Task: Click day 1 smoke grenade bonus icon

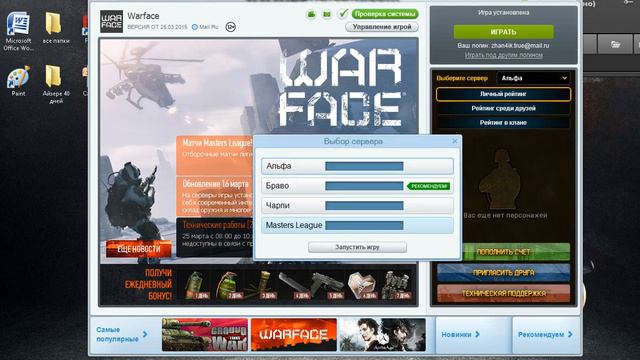Action: pos(196,285)
